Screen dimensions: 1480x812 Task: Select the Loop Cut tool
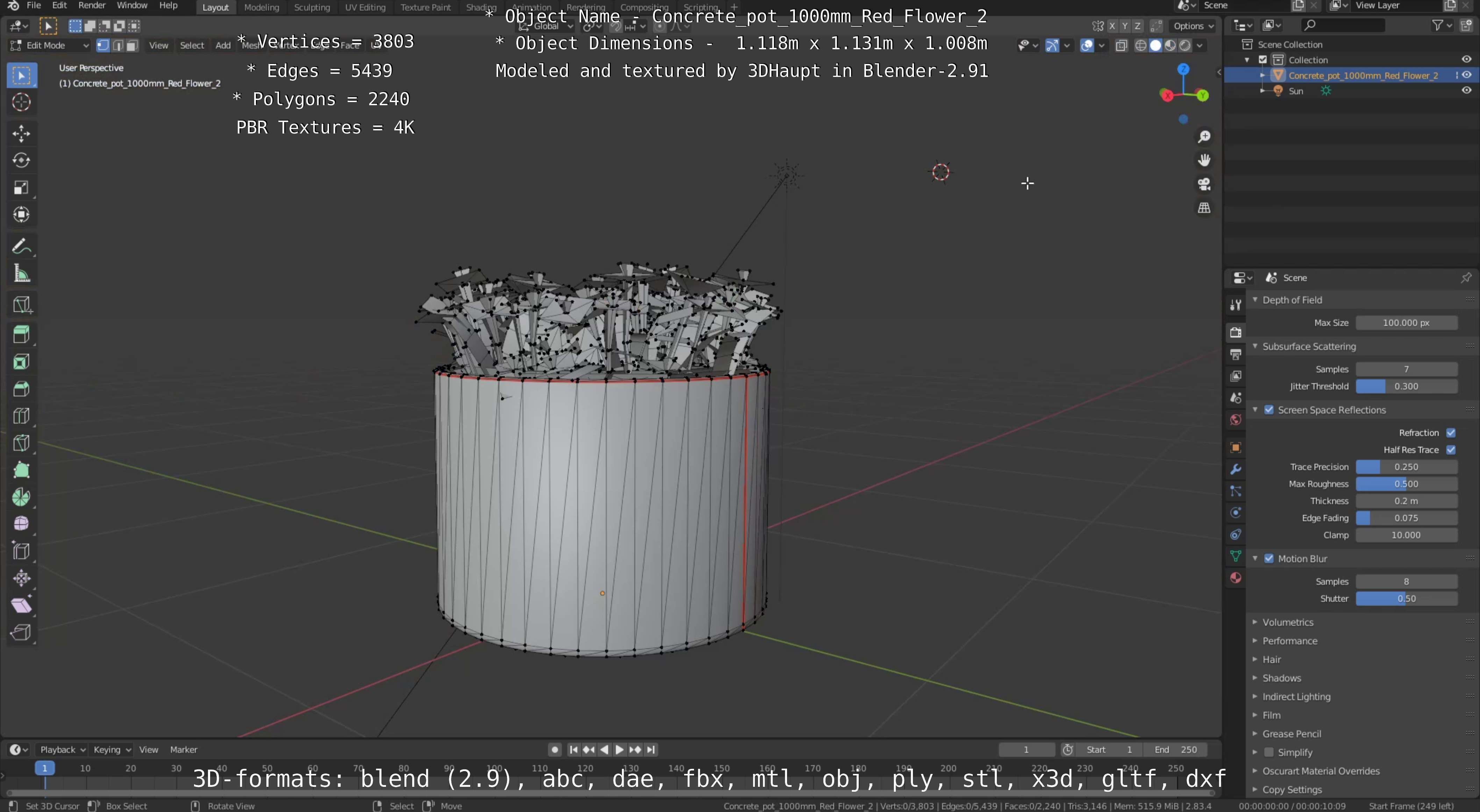pos(21,416)
